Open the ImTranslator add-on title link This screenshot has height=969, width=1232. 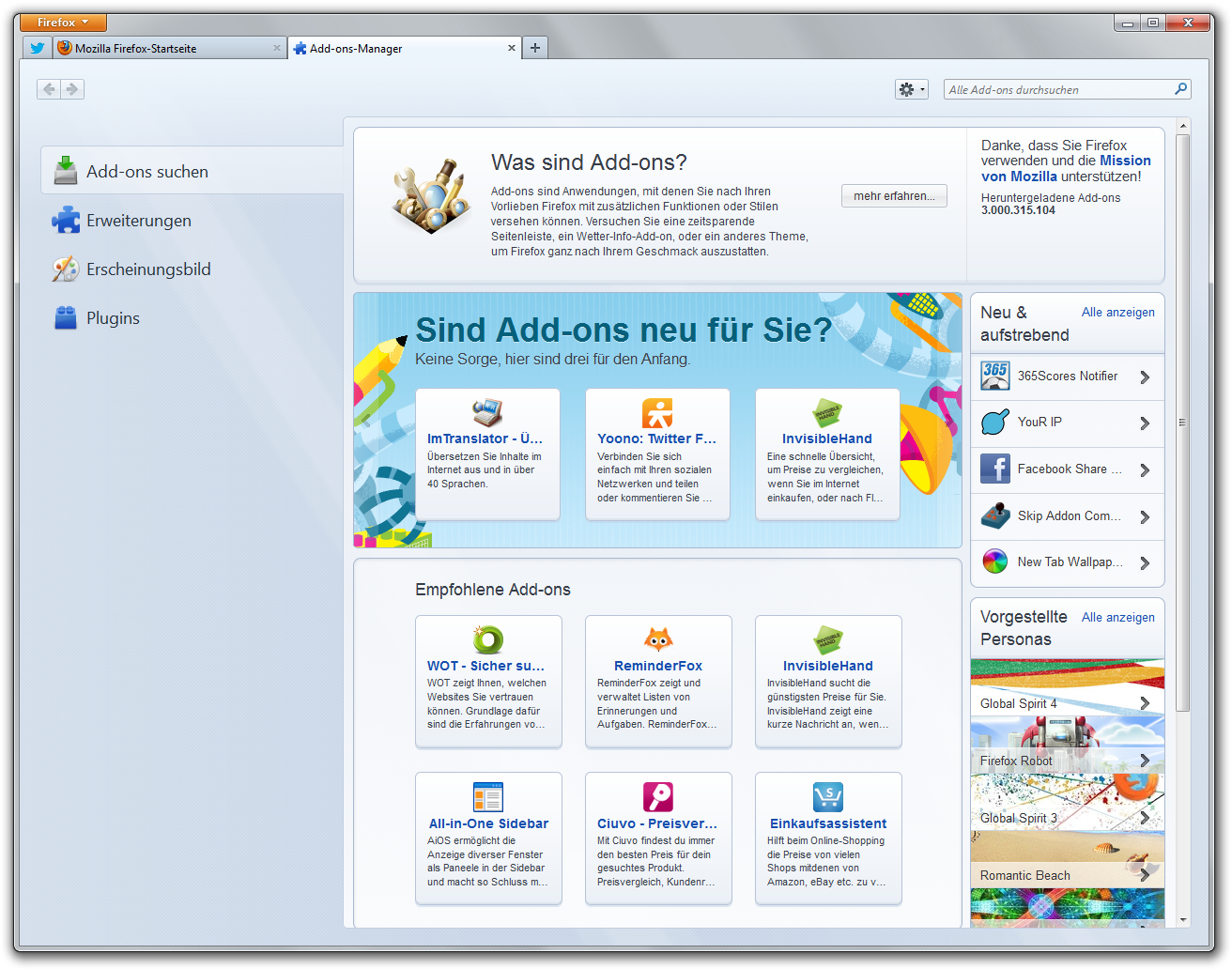pos(485,438)
